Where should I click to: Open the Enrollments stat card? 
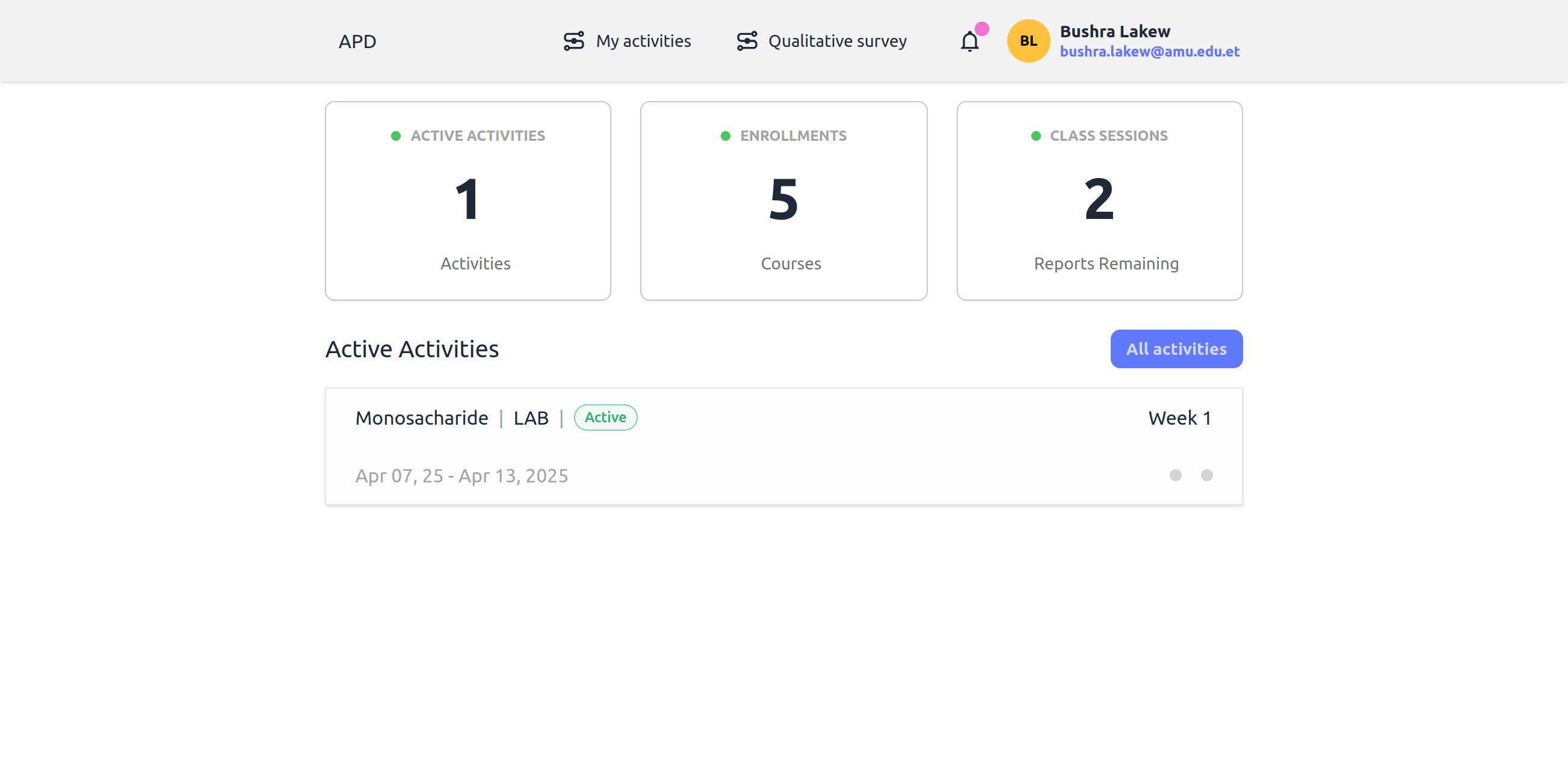tap(783, 201)
